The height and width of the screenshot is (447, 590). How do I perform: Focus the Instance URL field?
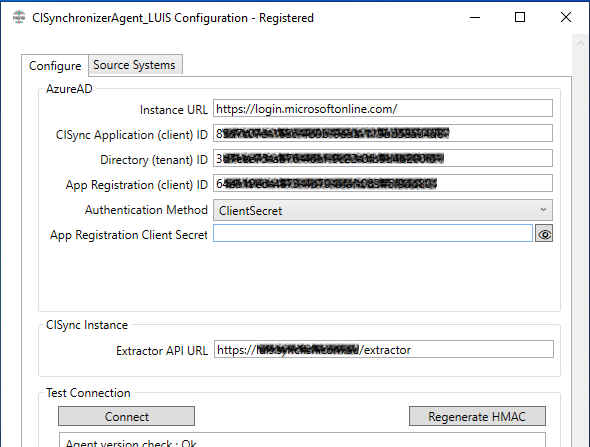(x=383, y=108)
